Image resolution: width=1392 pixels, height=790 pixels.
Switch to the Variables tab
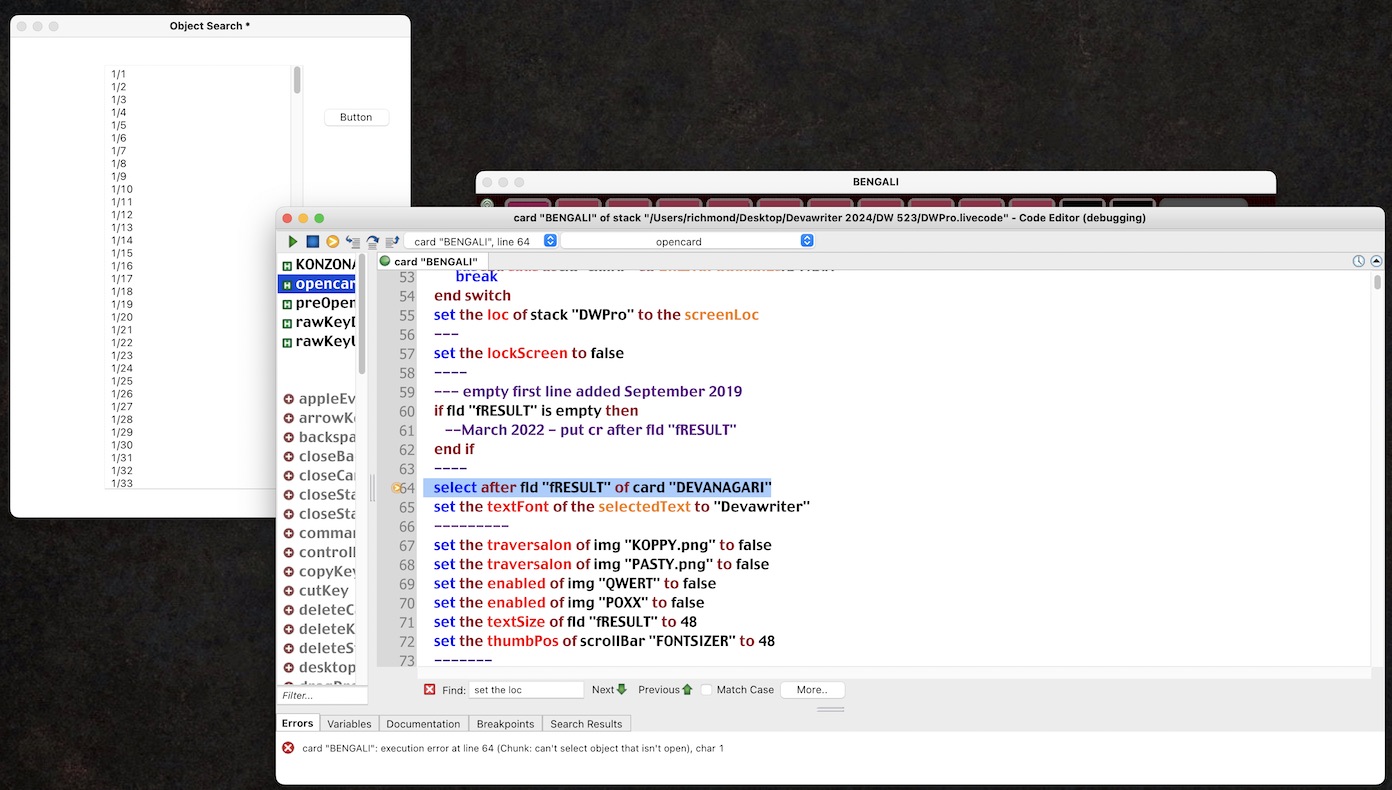point(349,724)
